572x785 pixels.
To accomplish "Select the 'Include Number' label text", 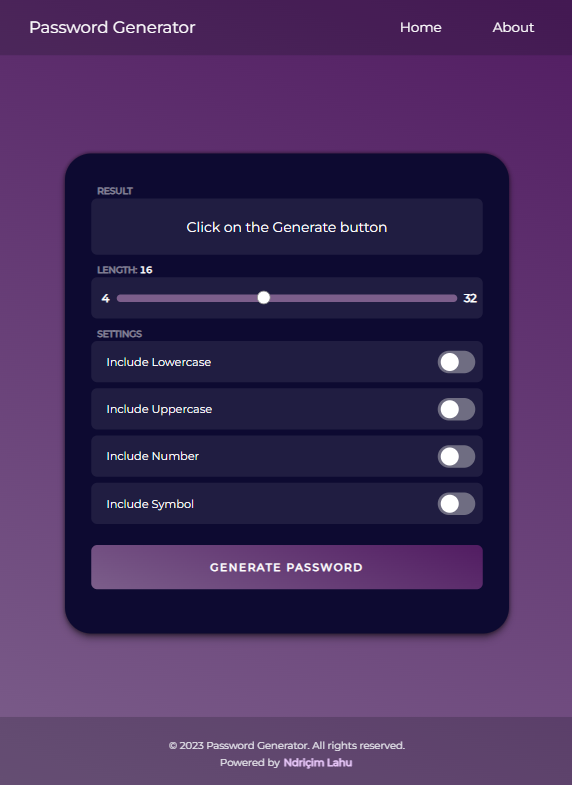I will pyautogui.click(x=153, y=456).
